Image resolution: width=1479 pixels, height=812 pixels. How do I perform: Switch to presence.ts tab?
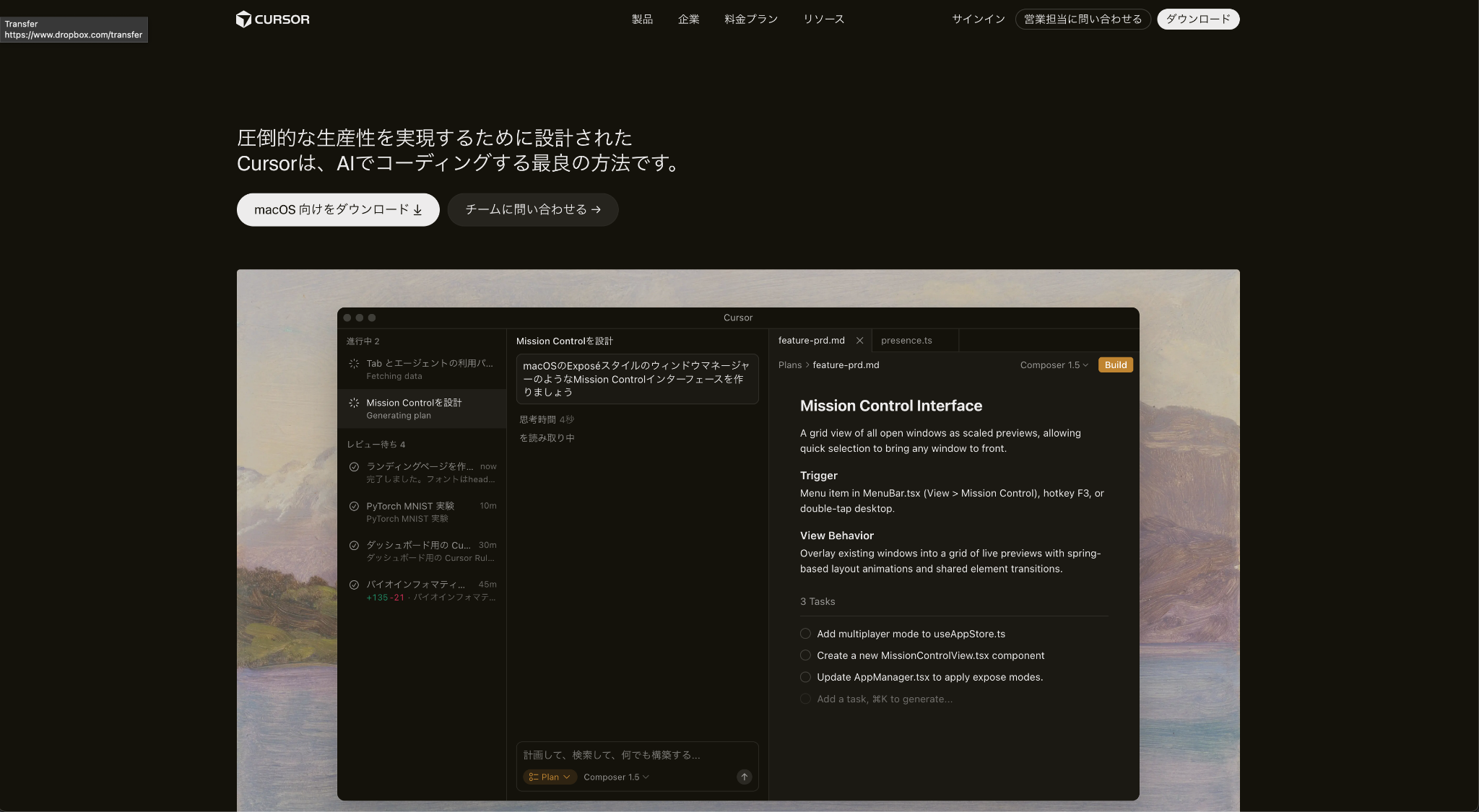[x=906, y=341]
